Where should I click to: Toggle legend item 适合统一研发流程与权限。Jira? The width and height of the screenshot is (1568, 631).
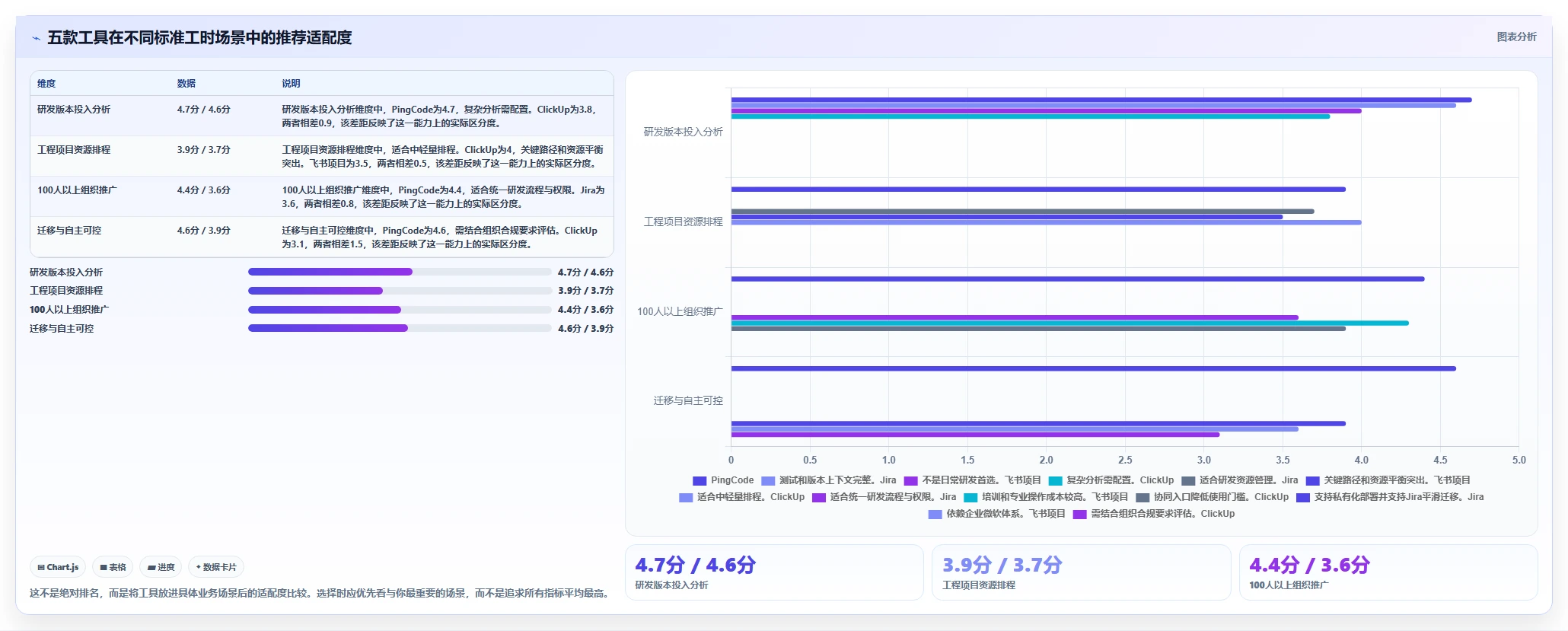click(884, 497)
